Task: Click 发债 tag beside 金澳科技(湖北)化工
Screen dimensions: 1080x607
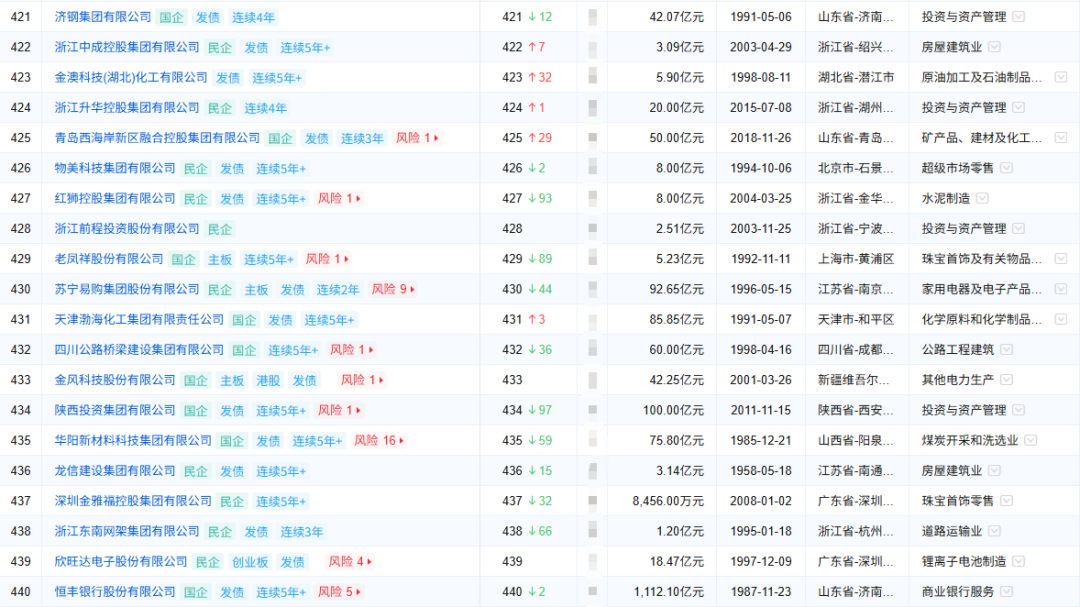Action: coord(228,78)
